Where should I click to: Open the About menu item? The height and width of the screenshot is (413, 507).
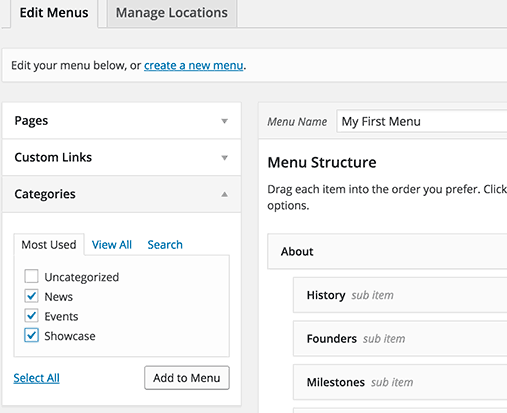(x=387, y=251)
